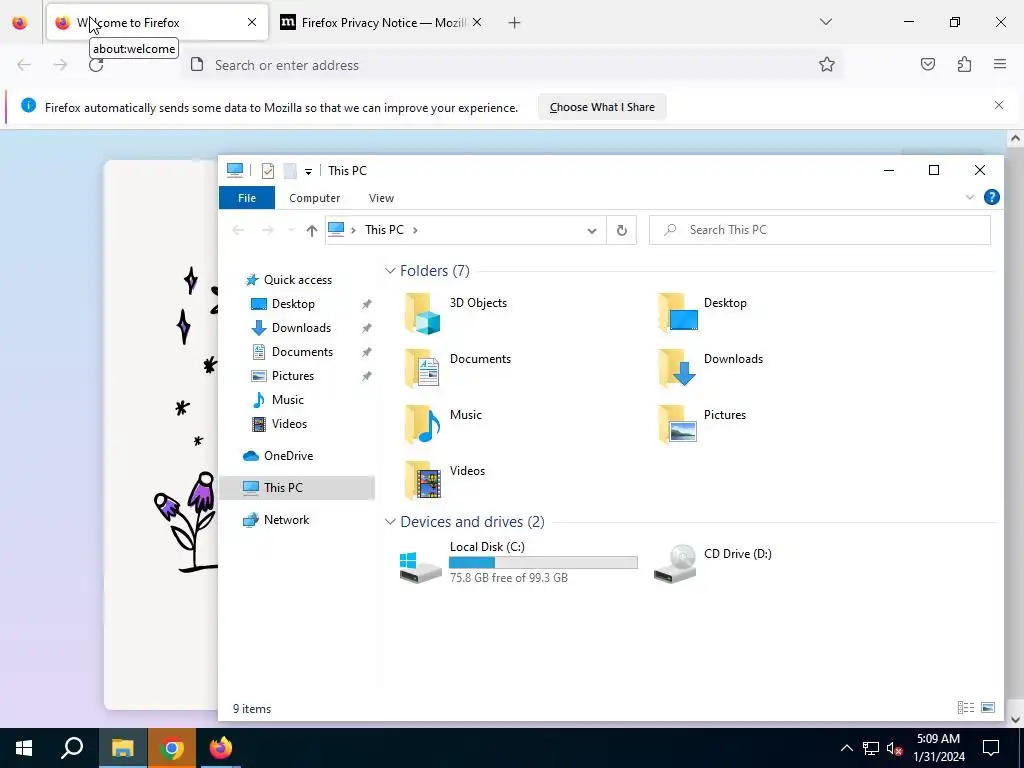The width and height of the screenshot is (1024, 768).
Task: Dismiss the data sharing notification bar
Action: (999, 105)
